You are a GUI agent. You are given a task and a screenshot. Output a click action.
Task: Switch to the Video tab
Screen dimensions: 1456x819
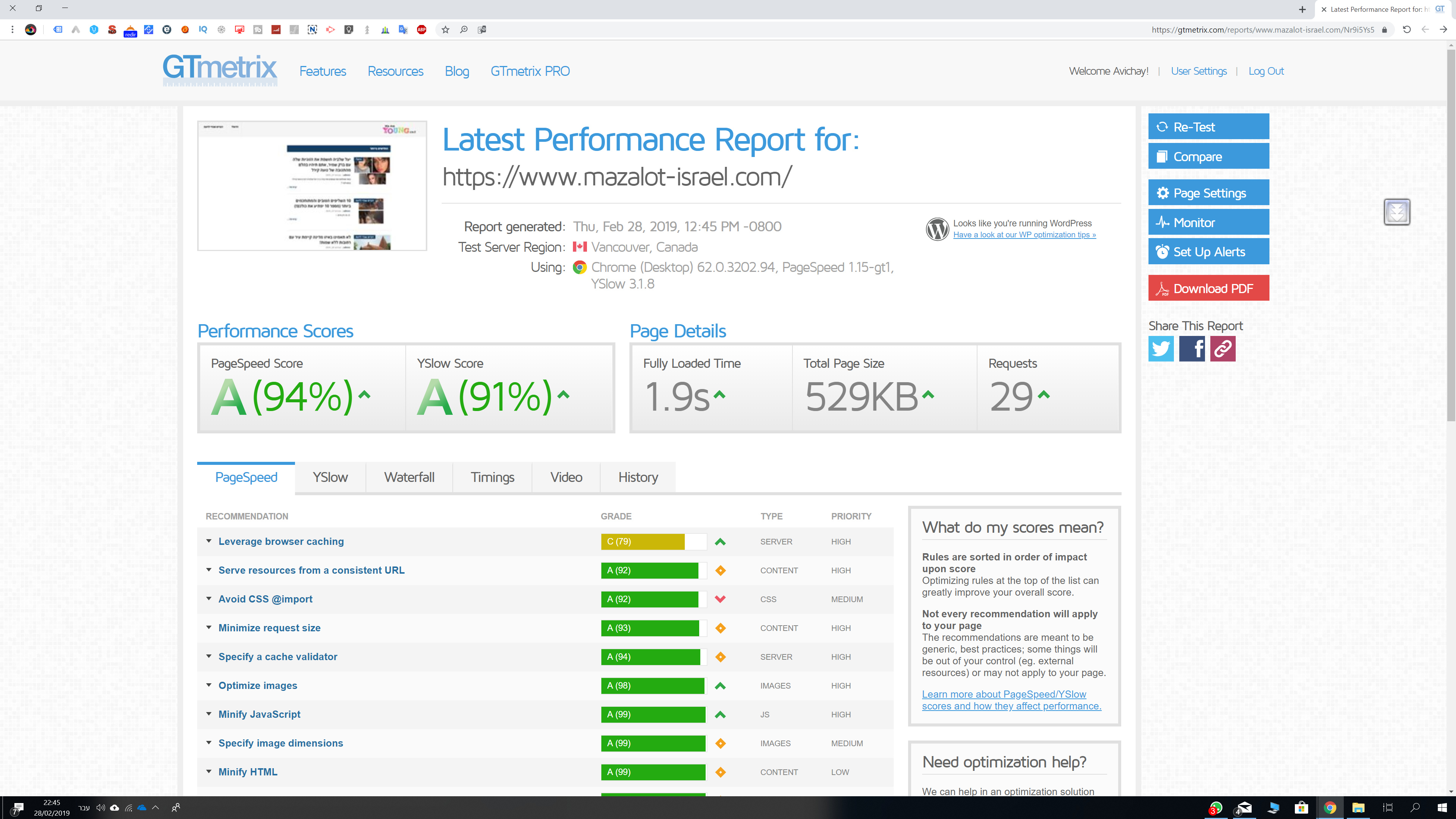pyautogui.click(x=566, y=478)
